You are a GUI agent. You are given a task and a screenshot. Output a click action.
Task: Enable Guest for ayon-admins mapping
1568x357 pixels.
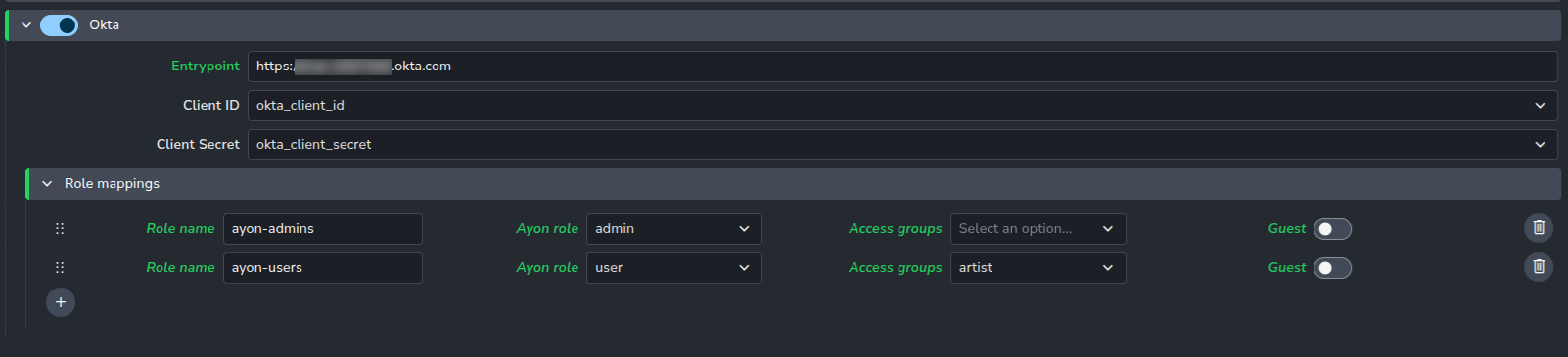coord(1332,229)
